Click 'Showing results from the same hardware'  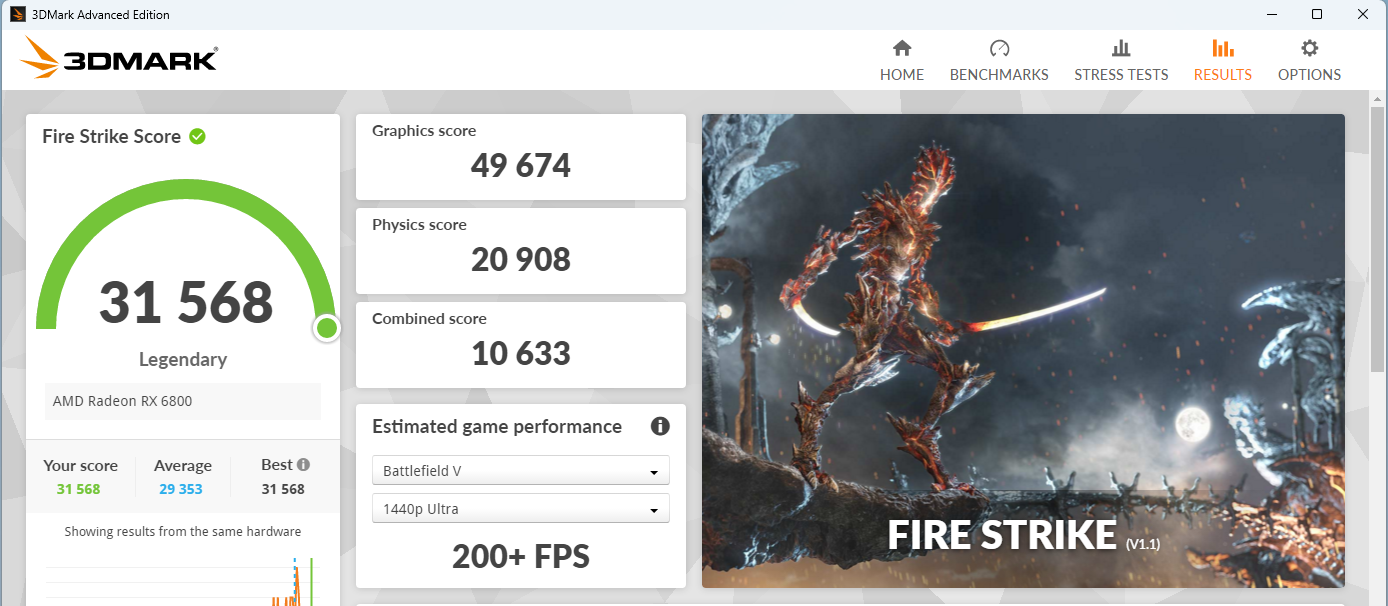click(x=183, y=531)
